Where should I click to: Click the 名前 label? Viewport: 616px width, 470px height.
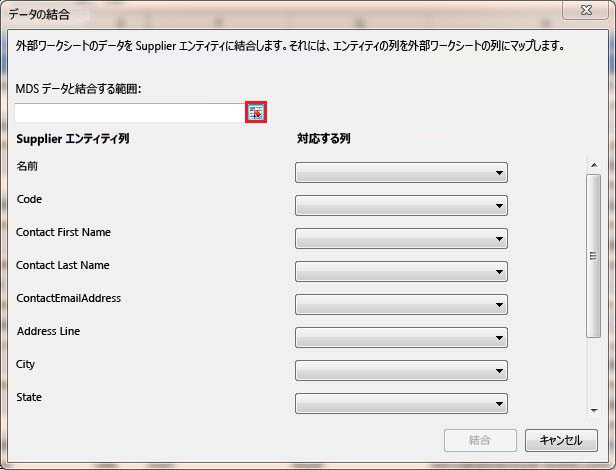(27, 166)
